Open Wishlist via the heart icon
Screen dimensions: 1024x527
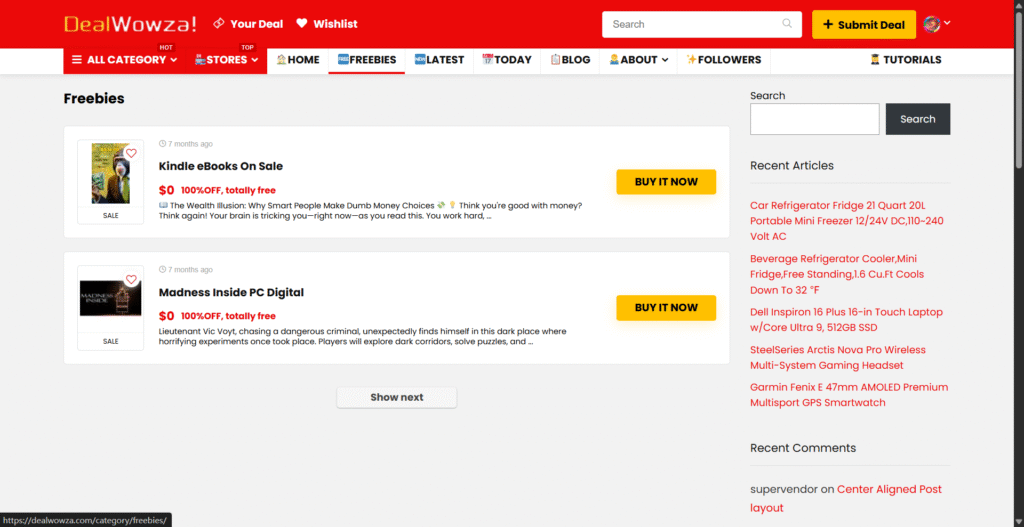(302, 24)
